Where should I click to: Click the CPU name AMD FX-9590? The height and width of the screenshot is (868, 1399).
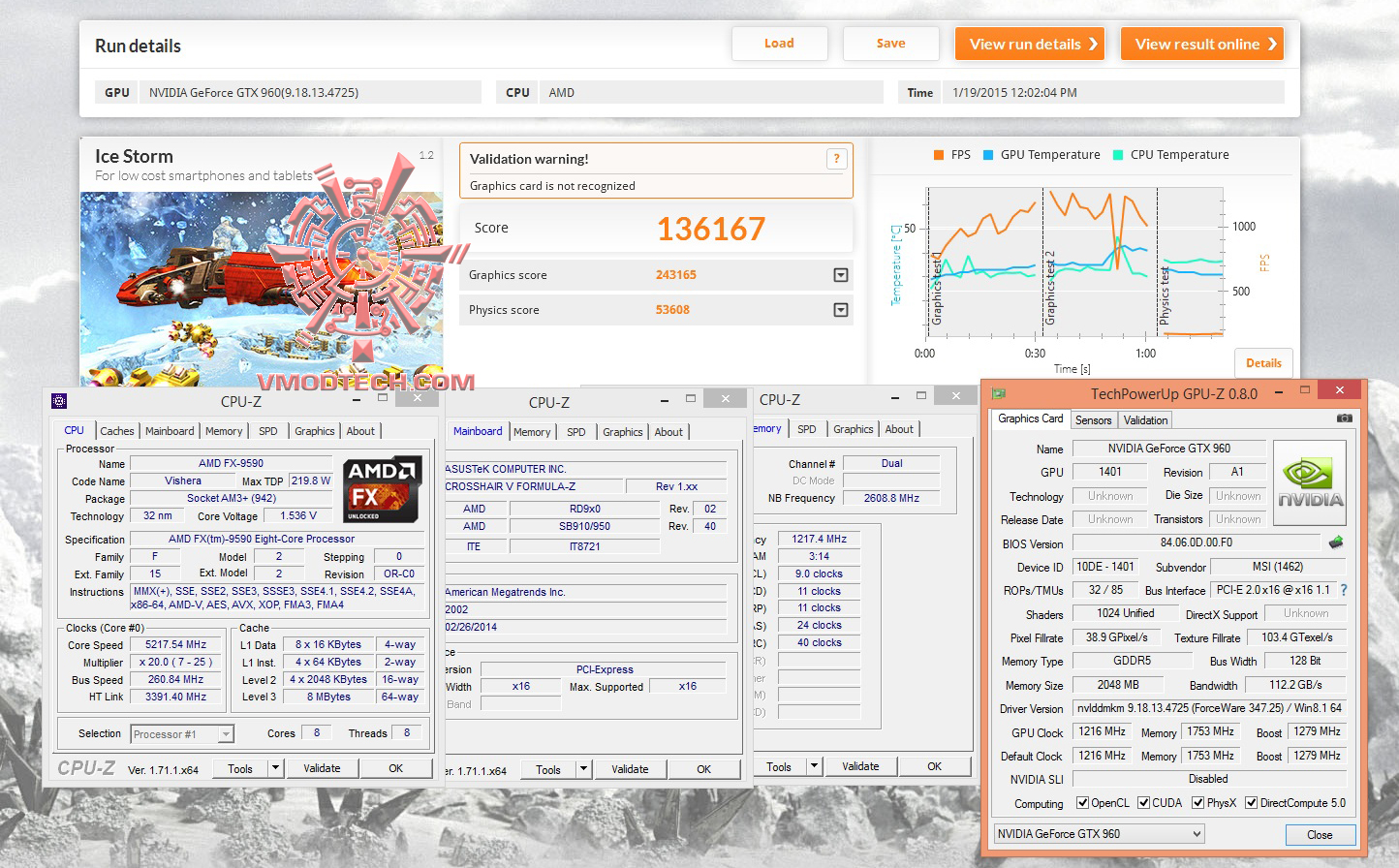(x=231, y=463)
